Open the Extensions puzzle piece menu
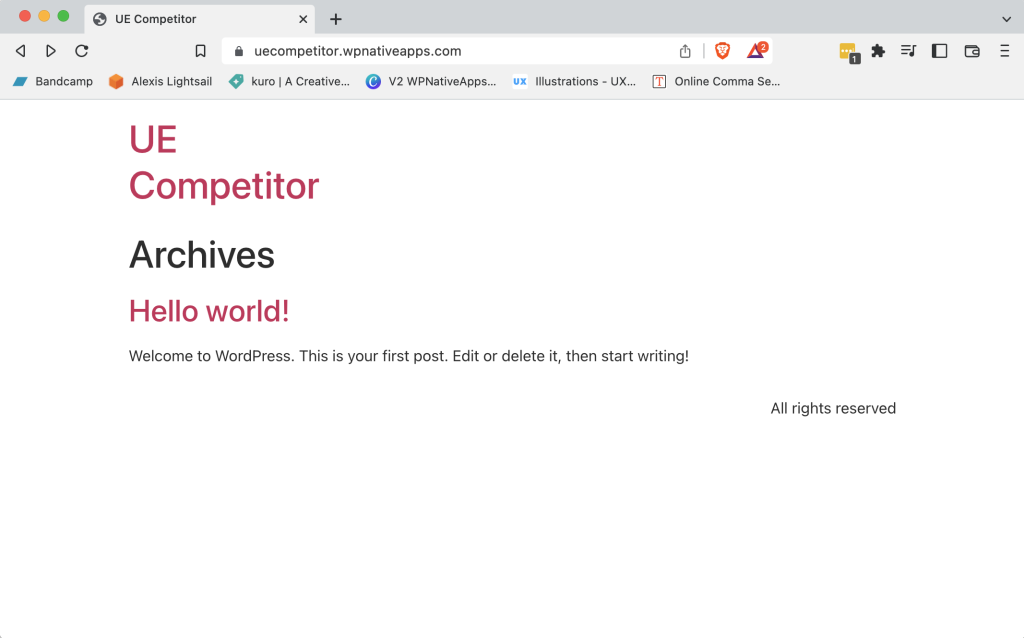 click(x=878, y=51)
